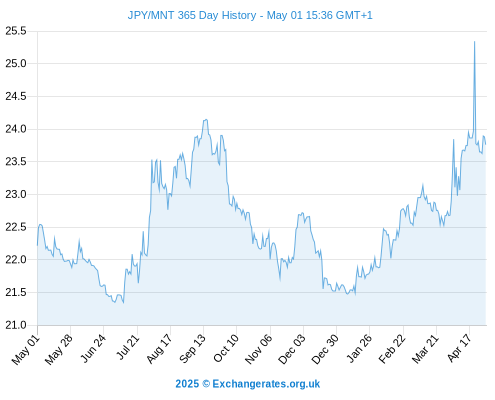Viewport: 495px width, 400px height.
Task: Select the Jan 26 x-axis date label
Action: 359,349
